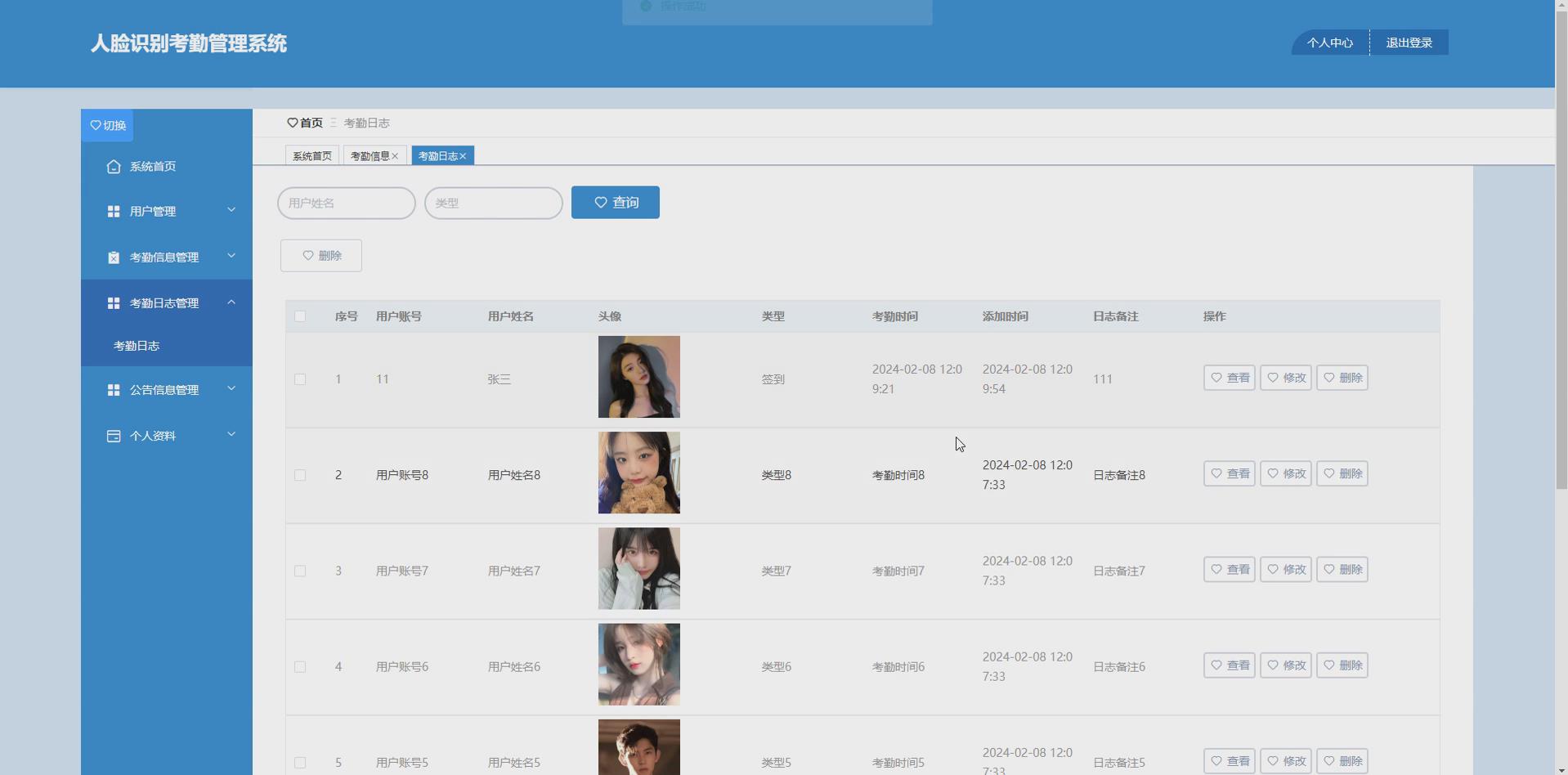Click 删除 for the 用户账号5 row
The image size is (1568, 775).
pos(1342,761)
